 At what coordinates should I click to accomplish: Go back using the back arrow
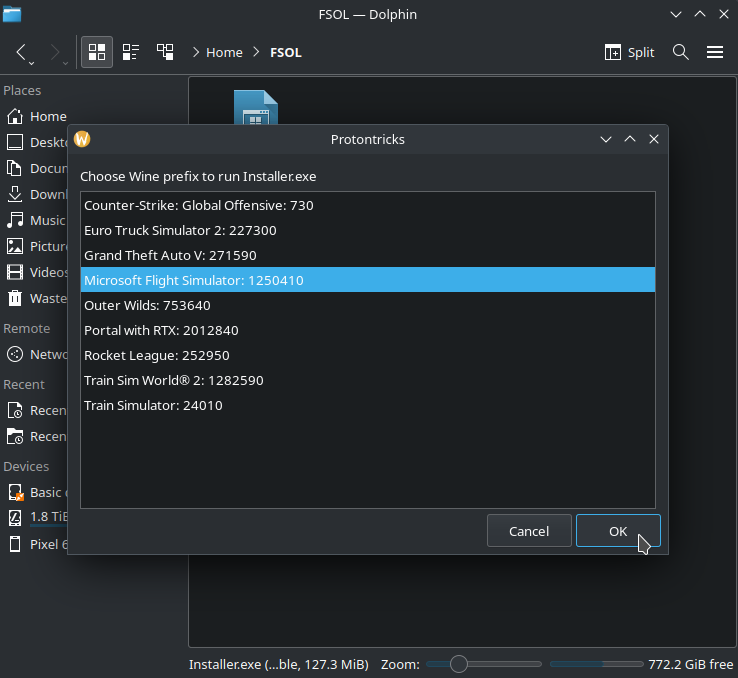point(22,51)
